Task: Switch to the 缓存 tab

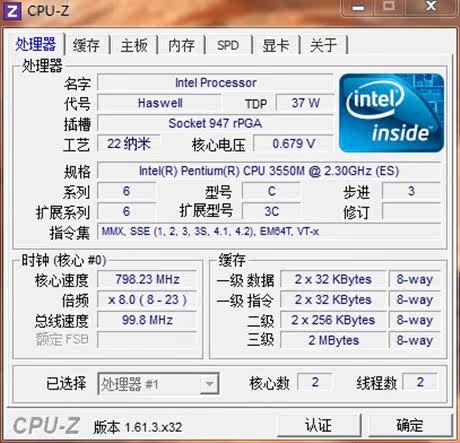Action: click(x=86, y=45)
